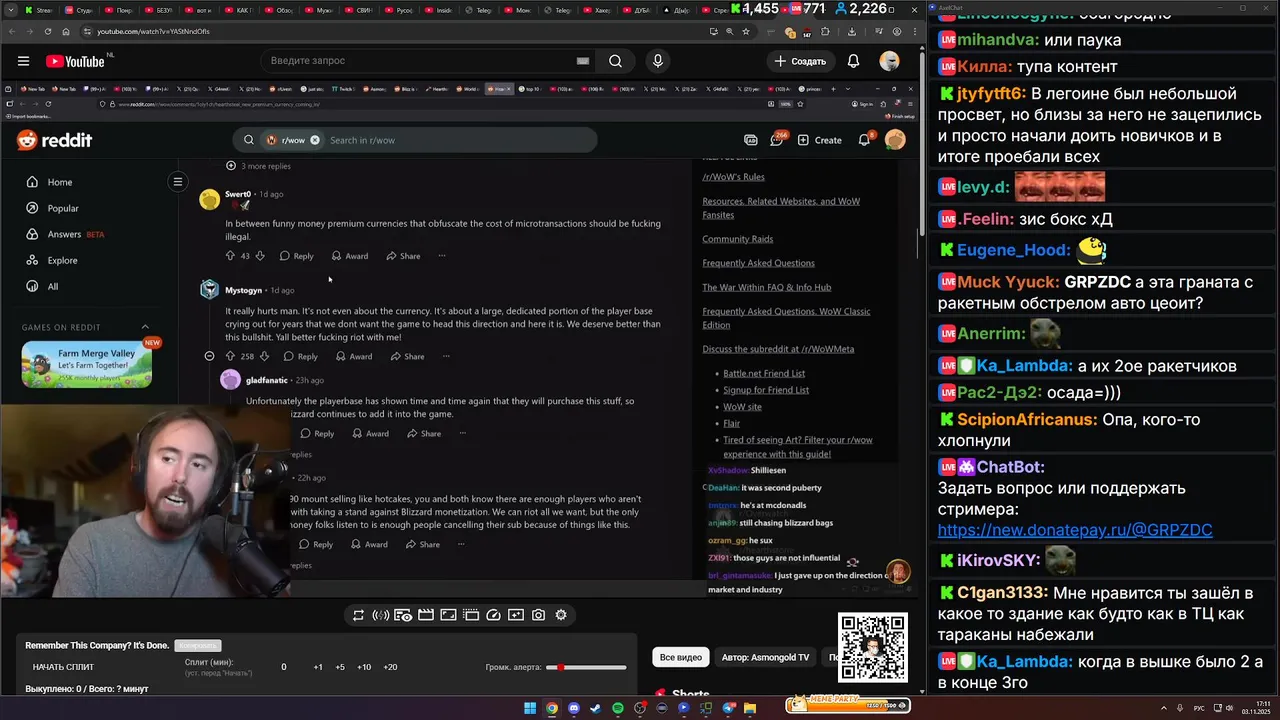Click the Reddit advertise icon beside chat
This screenshot has height=720, width=1280.
(x=750, y=140)
